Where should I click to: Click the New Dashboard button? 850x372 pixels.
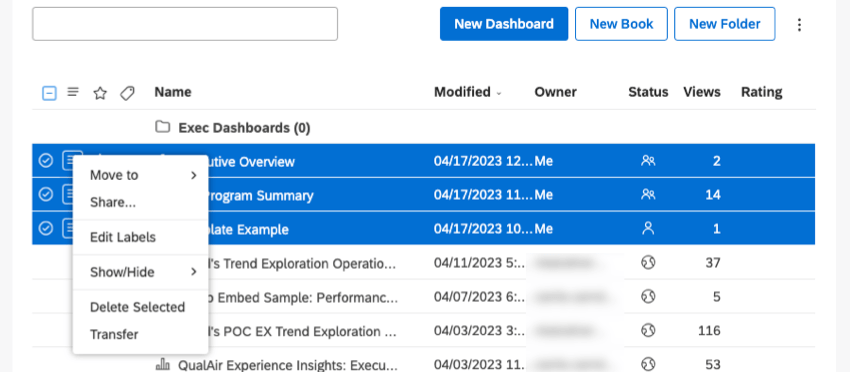(504, 24)
